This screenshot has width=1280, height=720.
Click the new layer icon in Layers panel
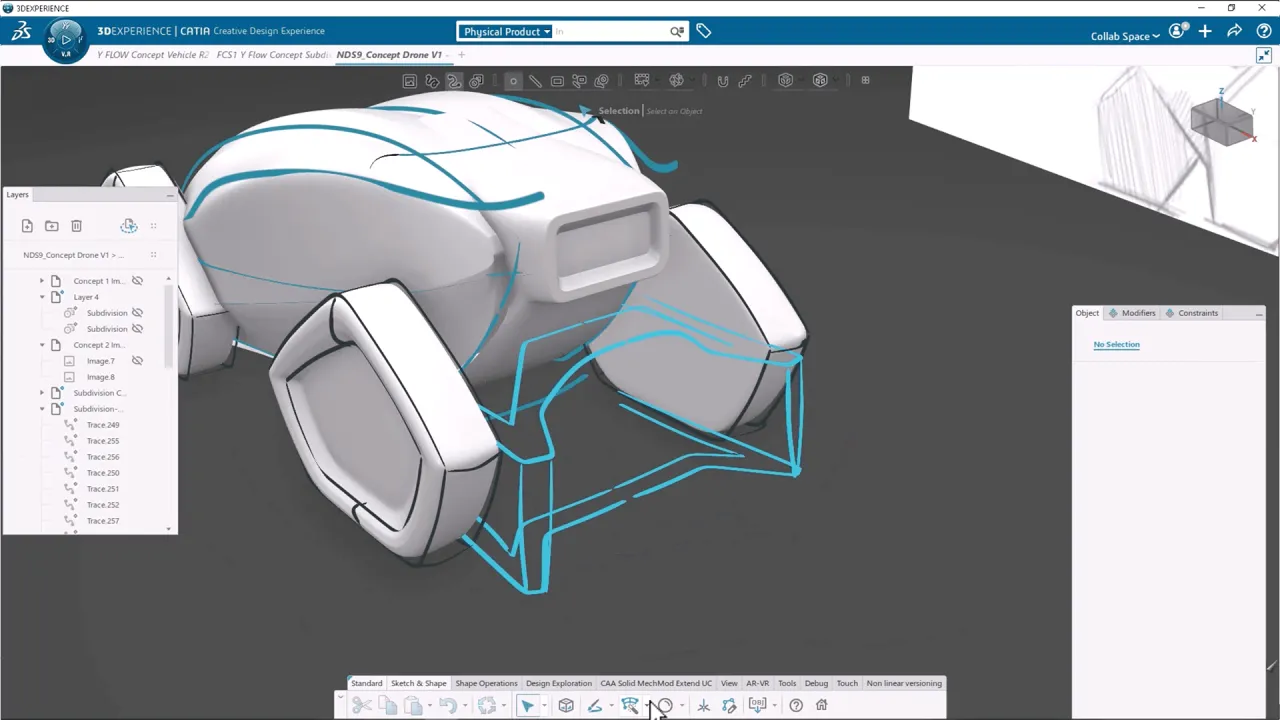(x=27, y=226)
